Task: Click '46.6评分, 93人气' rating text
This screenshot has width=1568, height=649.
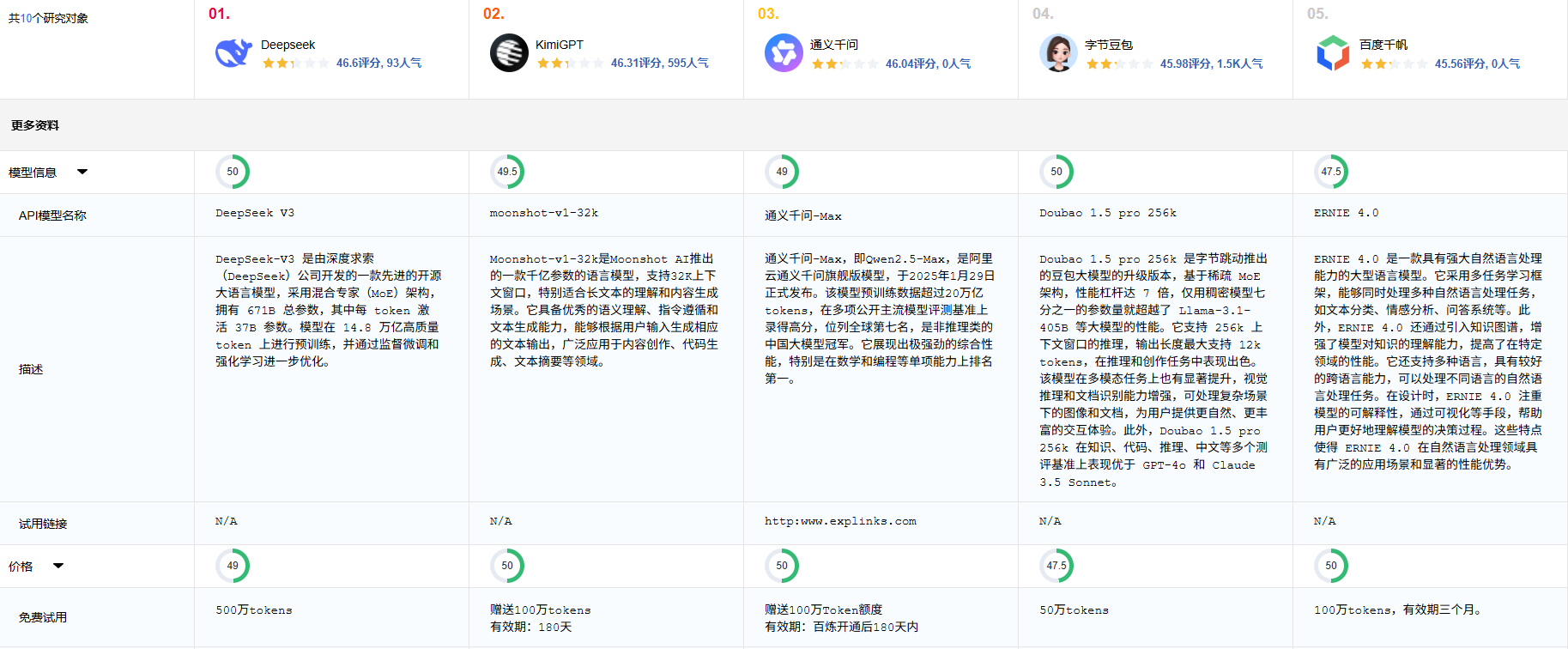Action: tap(378, 64)
